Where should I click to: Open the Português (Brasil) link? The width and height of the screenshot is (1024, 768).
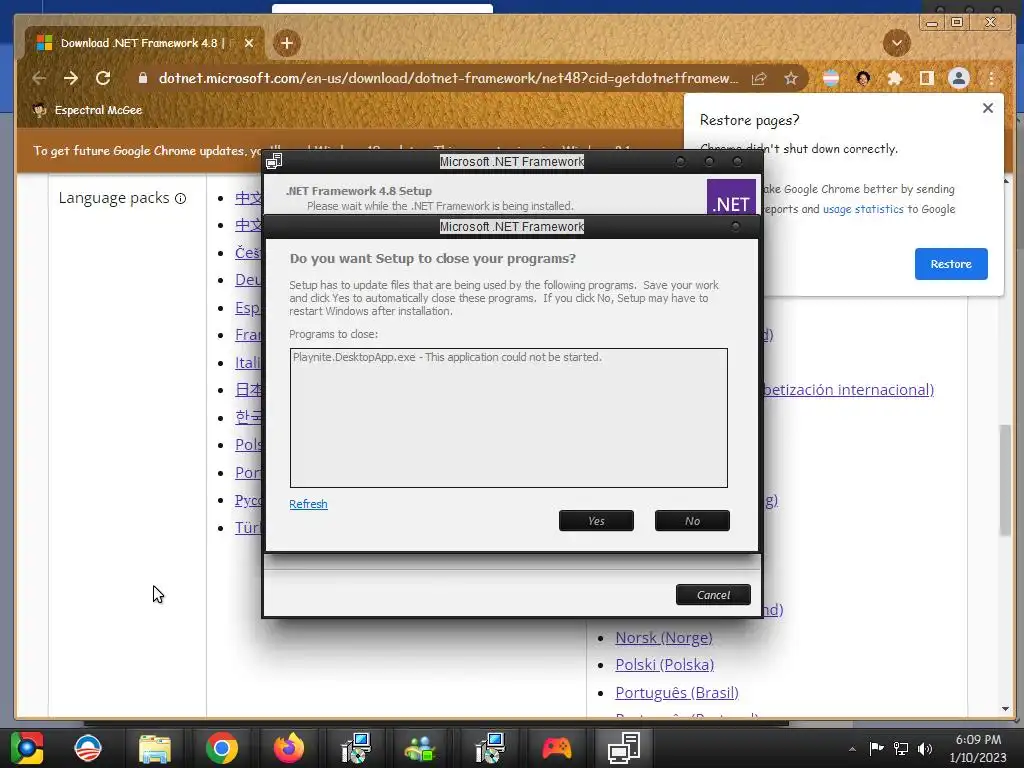tap(677, 692)
